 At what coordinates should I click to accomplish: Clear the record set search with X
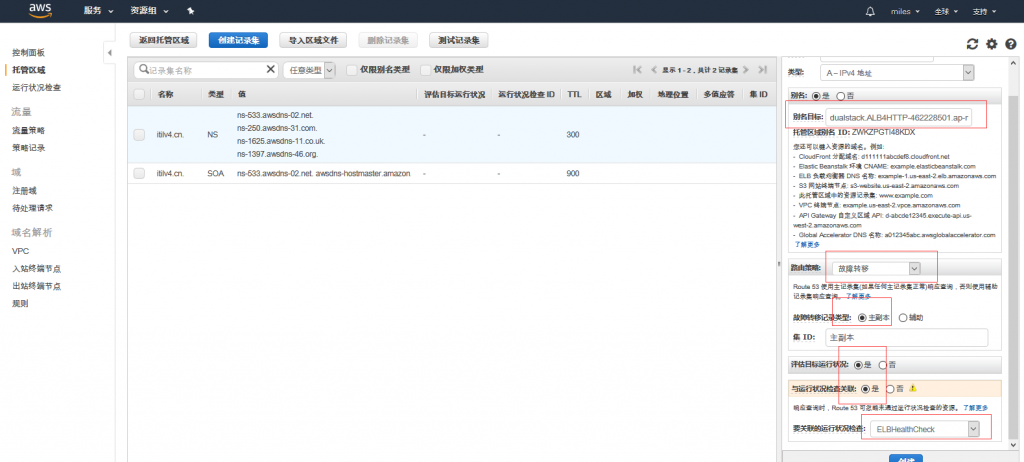tap(271, 69)
